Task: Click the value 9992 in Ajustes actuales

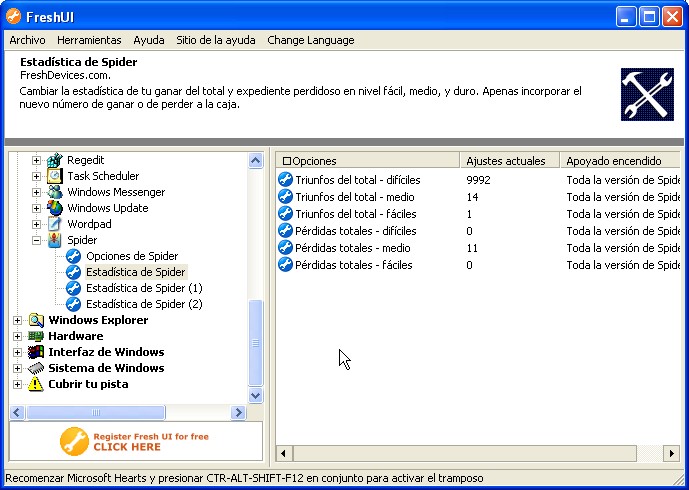Action: click(x=478, y=180)
